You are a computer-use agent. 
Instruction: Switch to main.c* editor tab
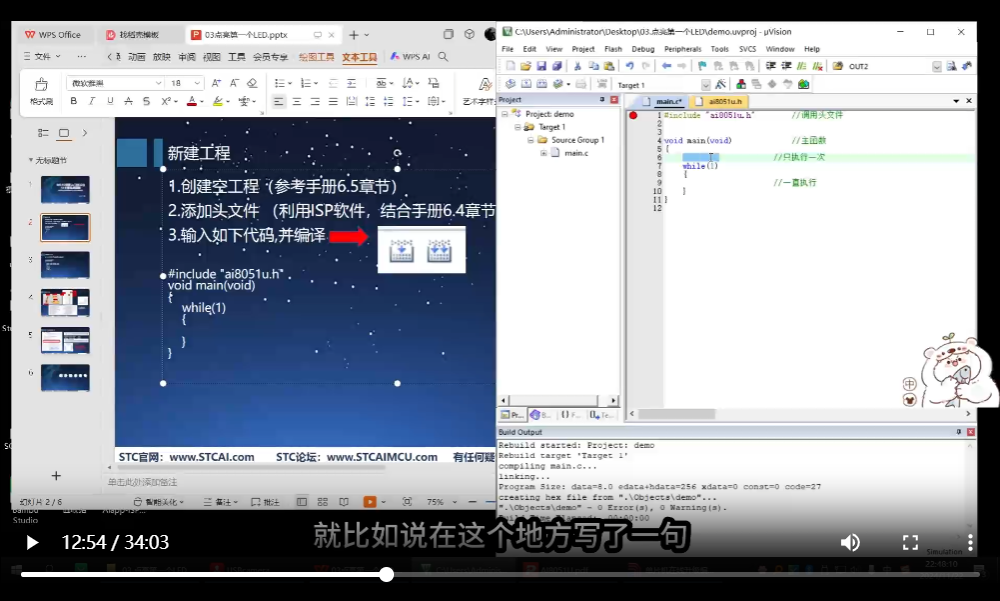point(663,101)
